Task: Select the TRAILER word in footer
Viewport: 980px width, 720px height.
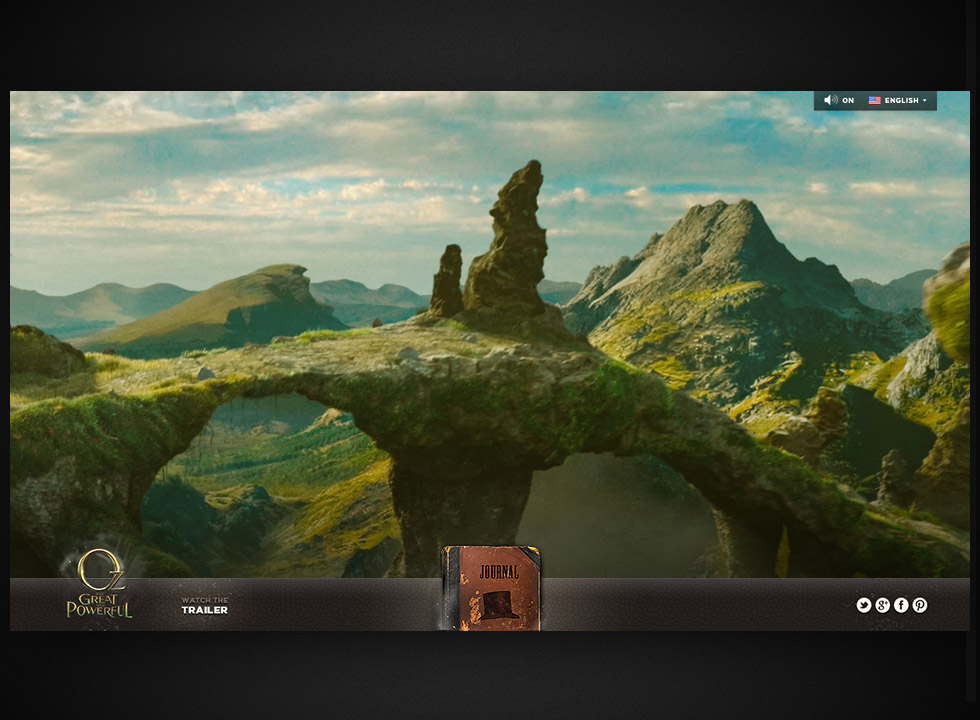Action: coord(204,610)
